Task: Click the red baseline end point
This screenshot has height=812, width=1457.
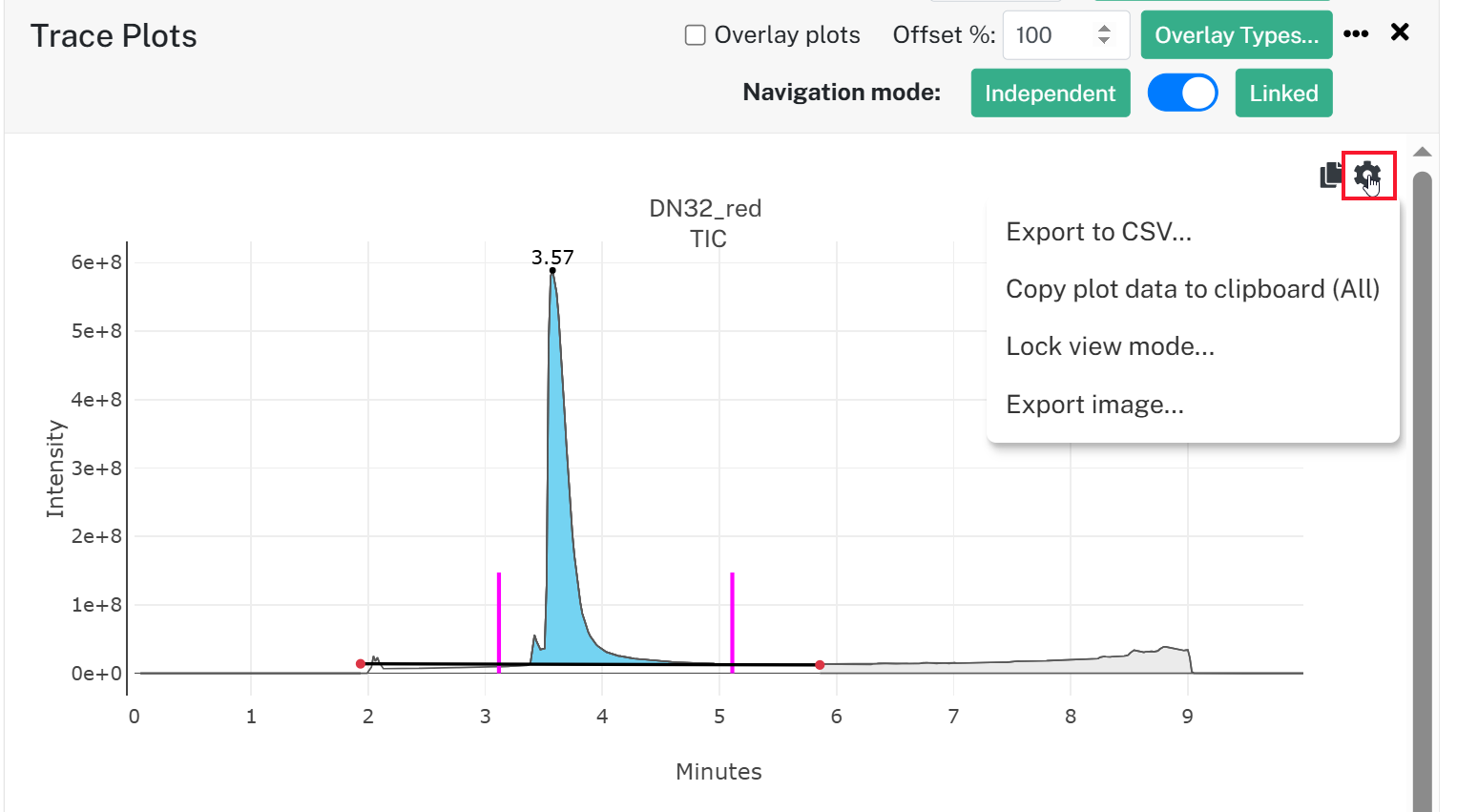Action: [820, 665]
